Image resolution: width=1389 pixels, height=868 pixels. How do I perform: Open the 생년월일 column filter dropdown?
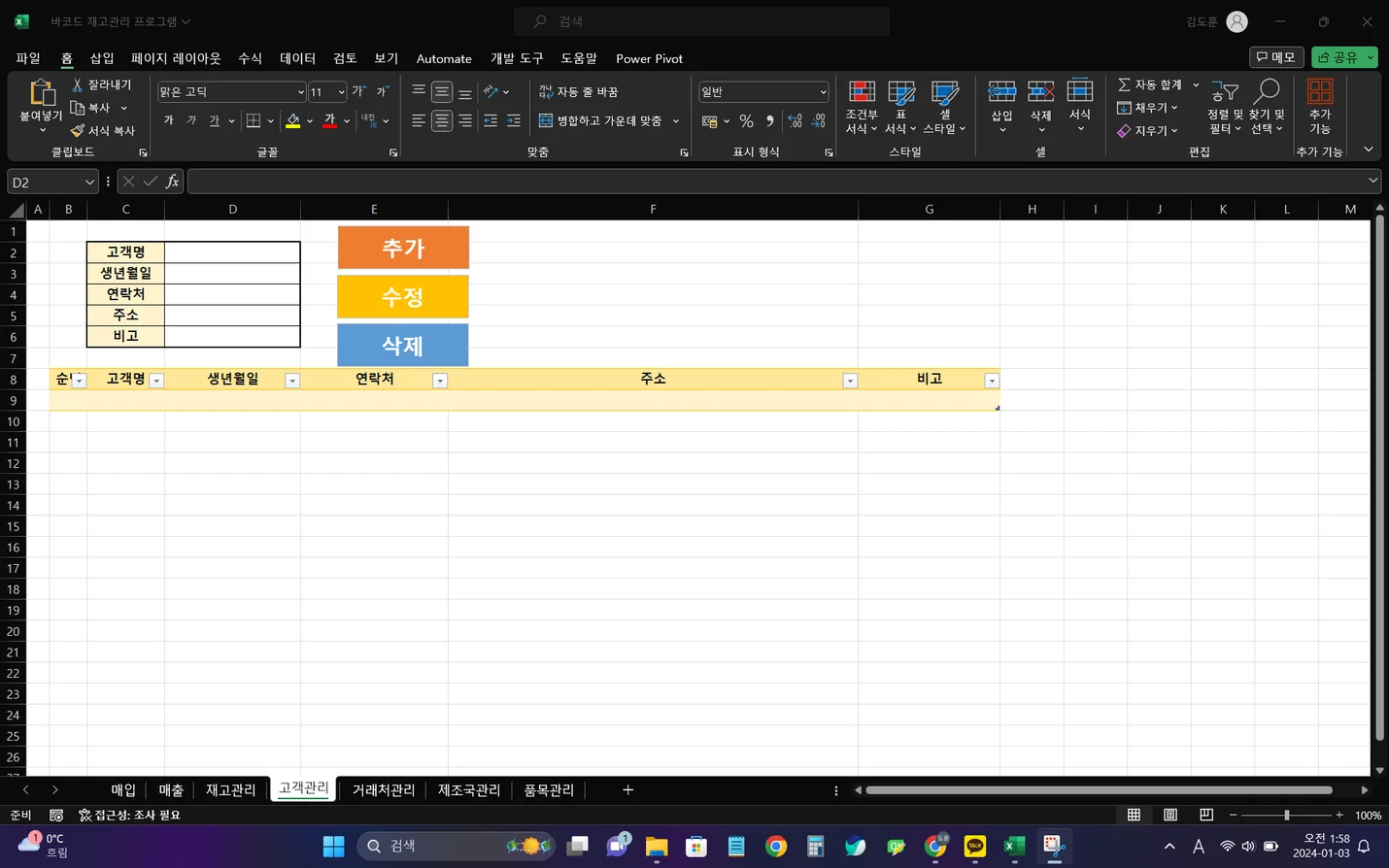pyautogui.click(x=292, y=381)
